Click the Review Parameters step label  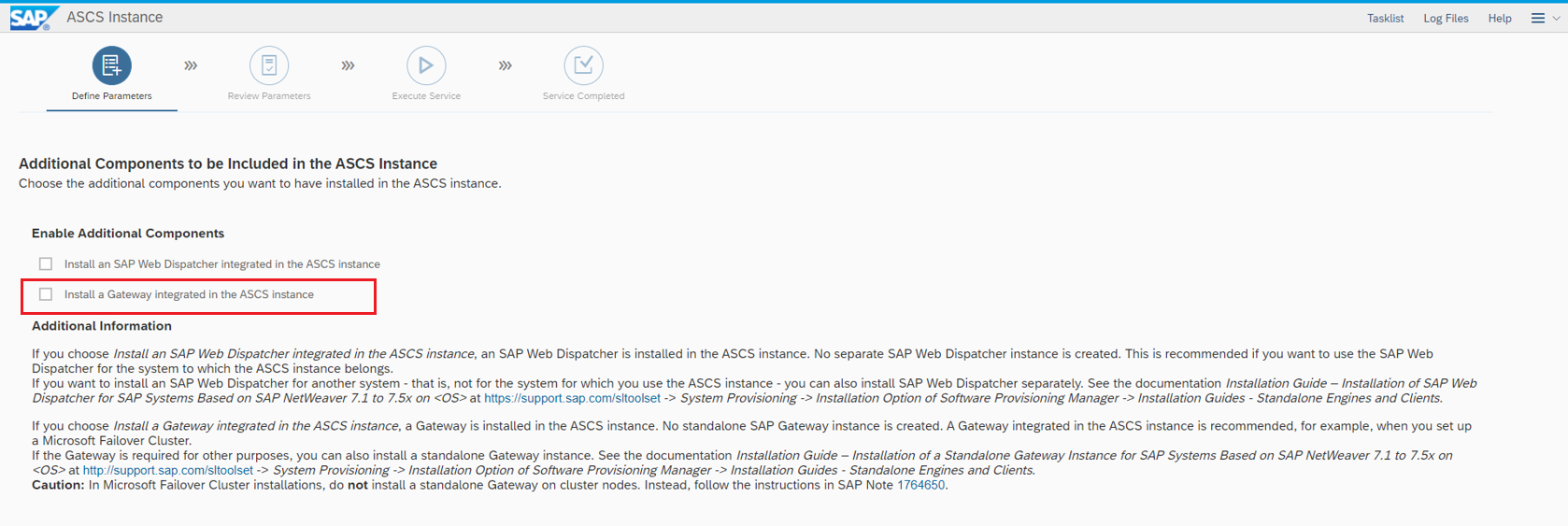[269, 95]
